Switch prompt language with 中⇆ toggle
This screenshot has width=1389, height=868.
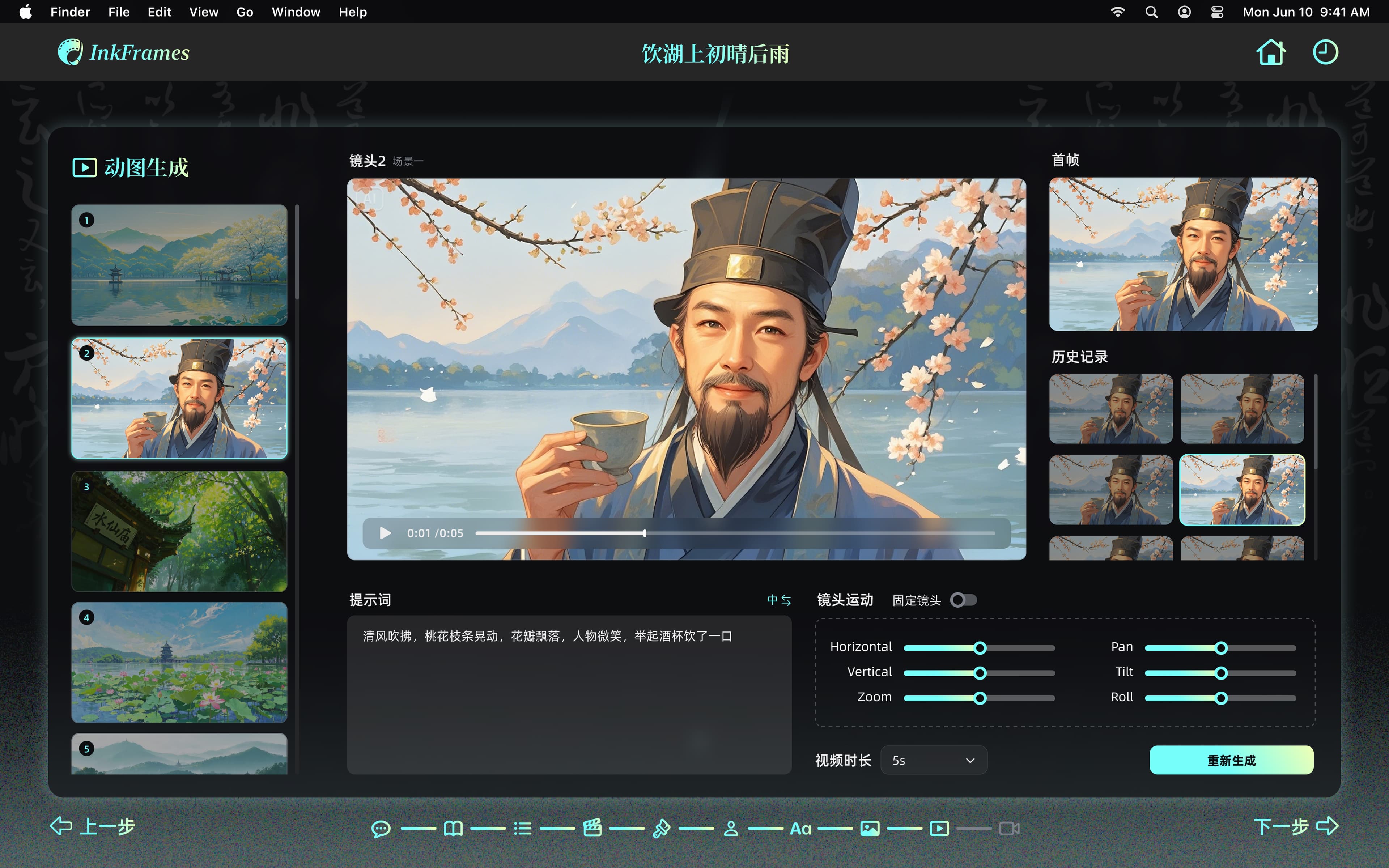[x=779, y=600]
